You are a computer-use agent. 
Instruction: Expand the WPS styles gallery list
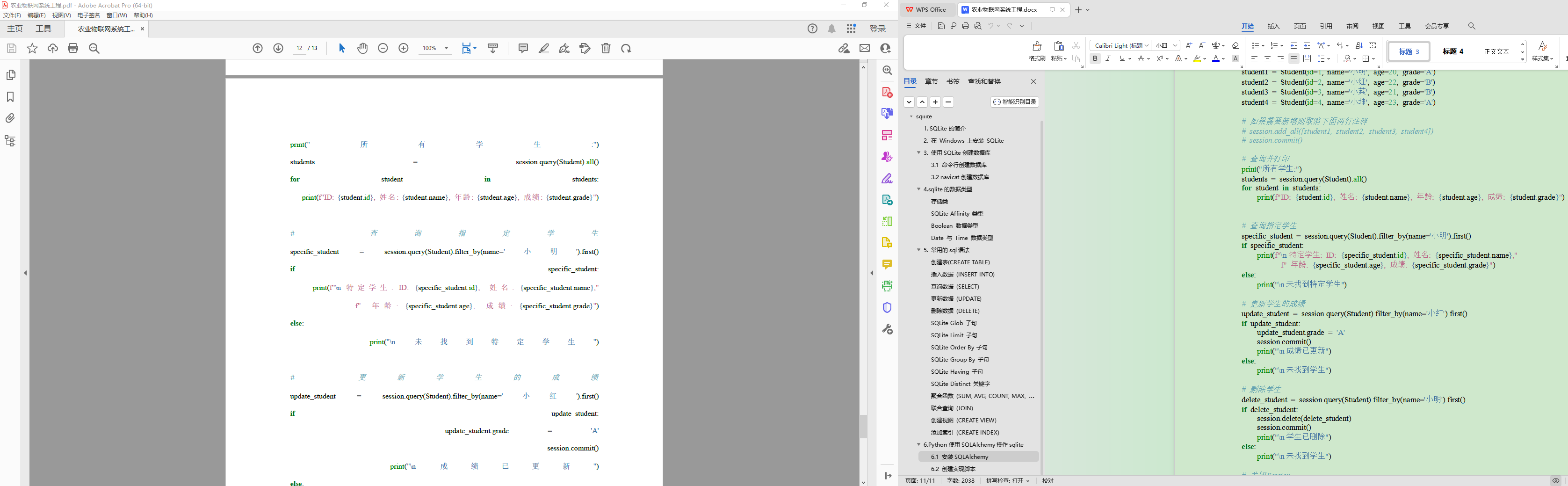pos(1522,59)
